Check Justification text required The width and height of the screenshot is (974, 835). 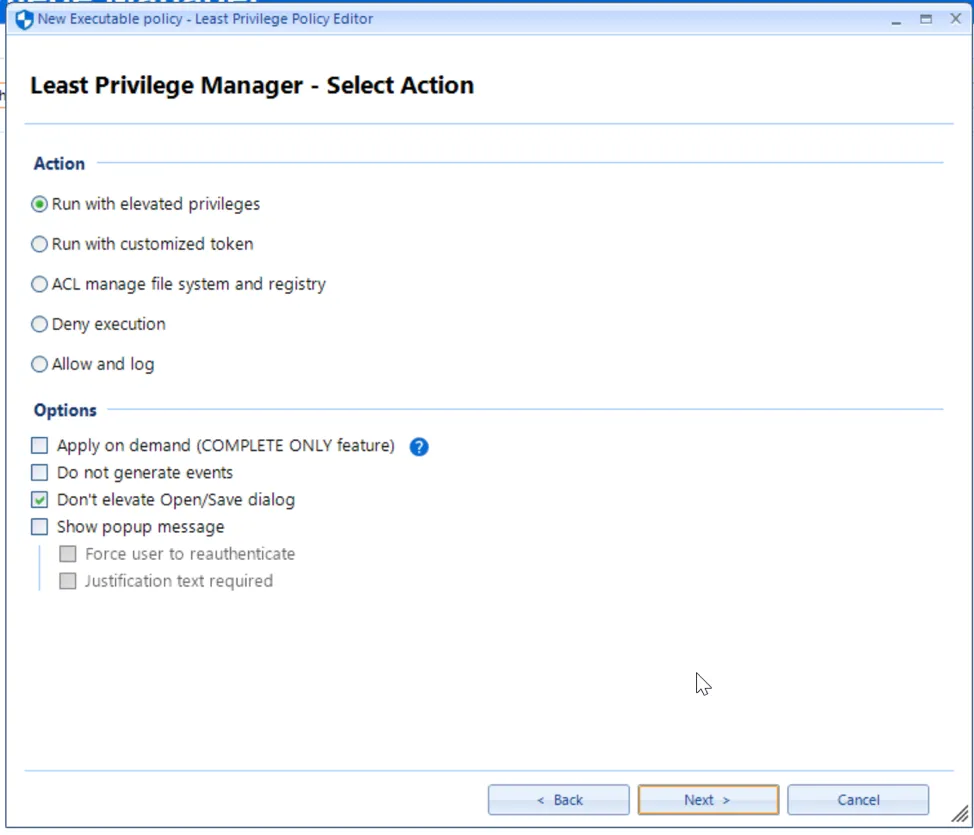68,581
